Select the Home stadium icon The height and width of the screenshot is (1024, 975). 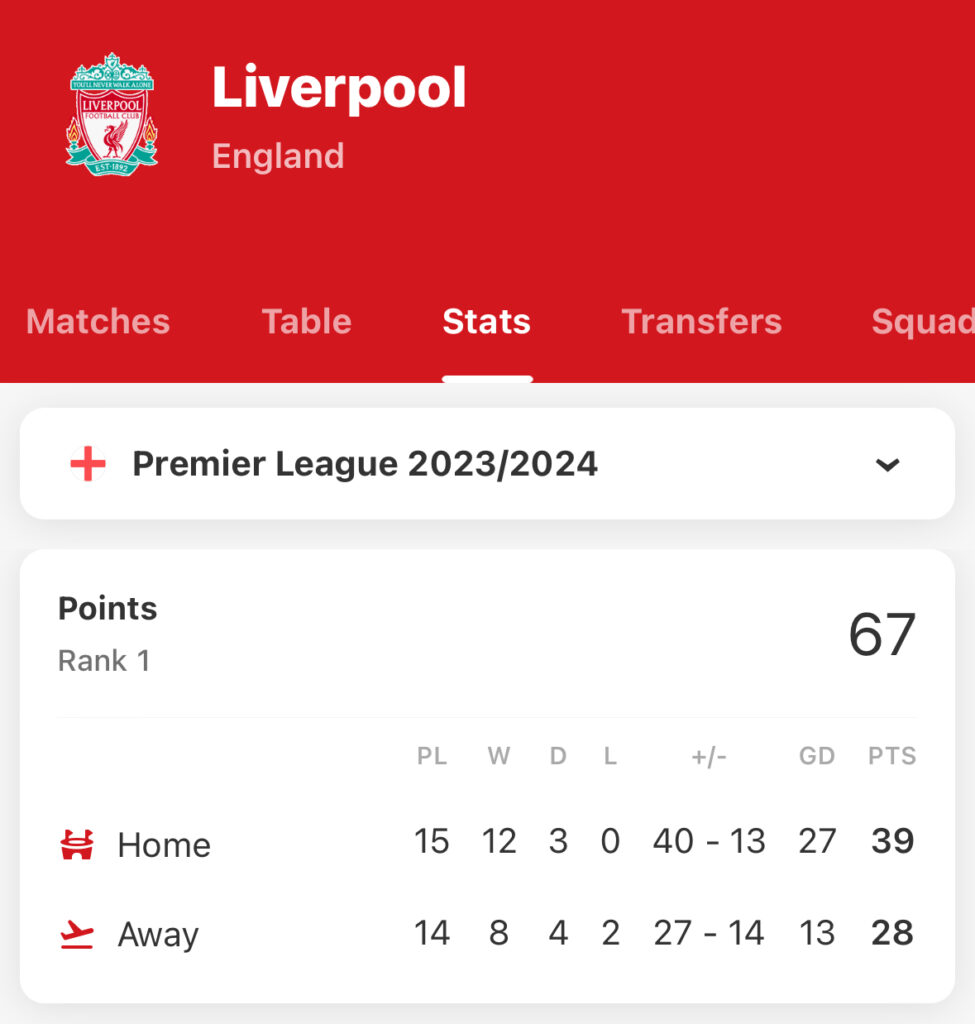77,844
